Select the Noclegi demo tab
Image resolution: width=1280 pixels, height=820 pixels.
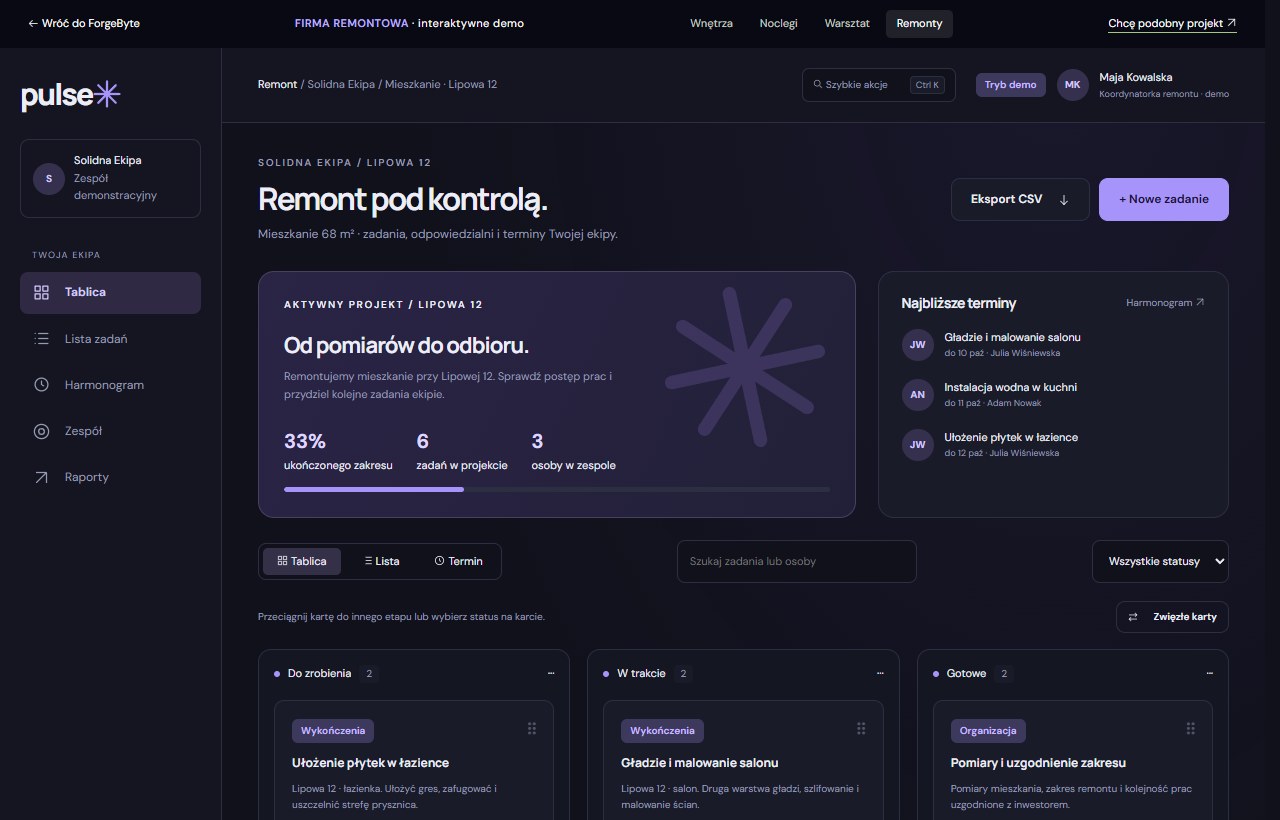[x=778, y=23]
